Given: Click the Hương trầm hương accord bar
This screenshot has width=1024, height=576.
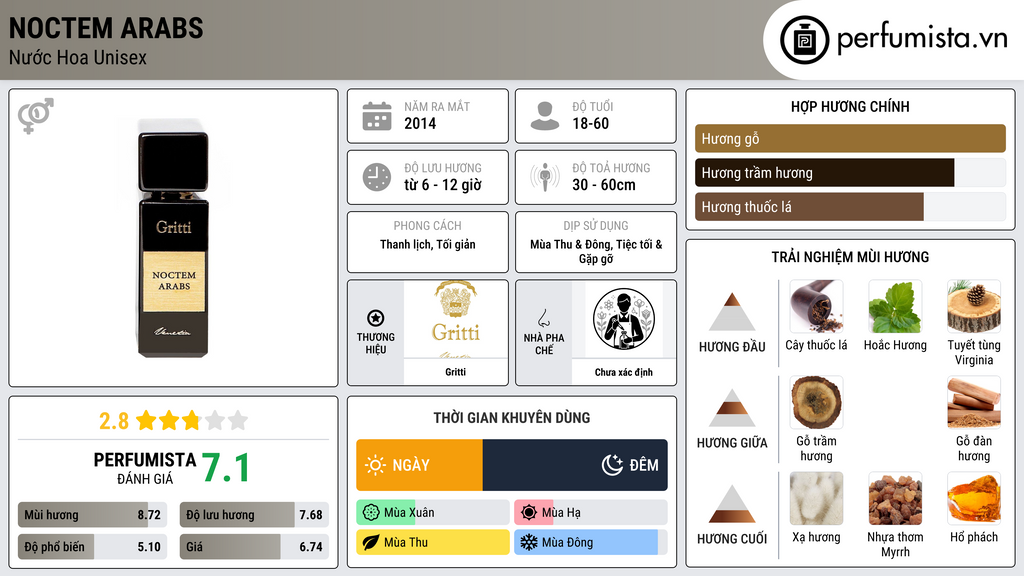Looking at the screenshot, I should pyautogui.click(x=850, y=173).
